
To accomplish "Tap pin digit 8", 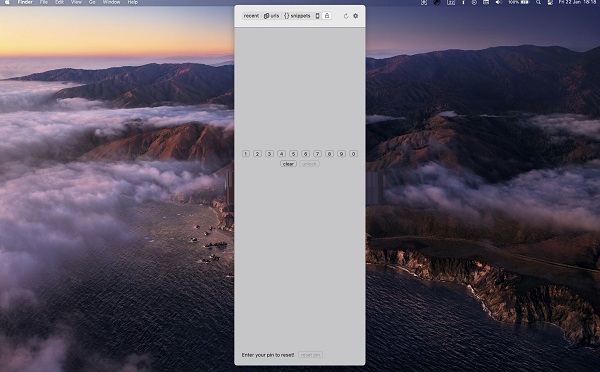I will [329, 153].
